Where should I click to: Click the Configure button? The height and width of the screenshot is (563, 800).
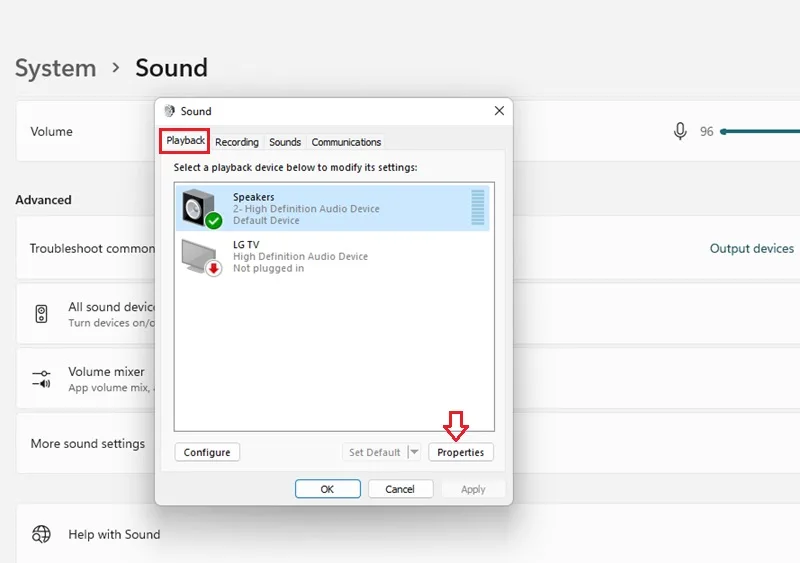pos(207,452)
